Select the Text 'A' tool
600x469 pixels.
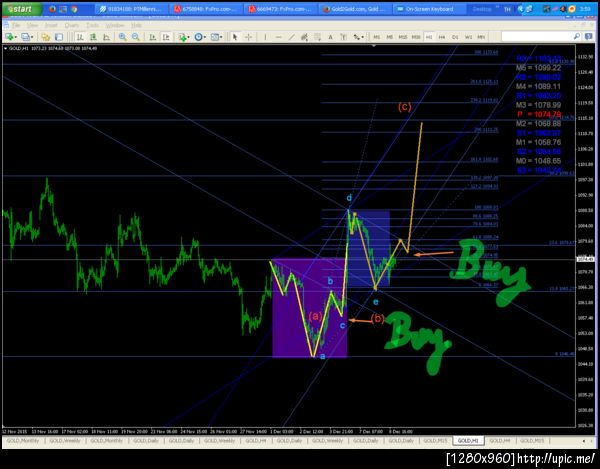[330, 37]
